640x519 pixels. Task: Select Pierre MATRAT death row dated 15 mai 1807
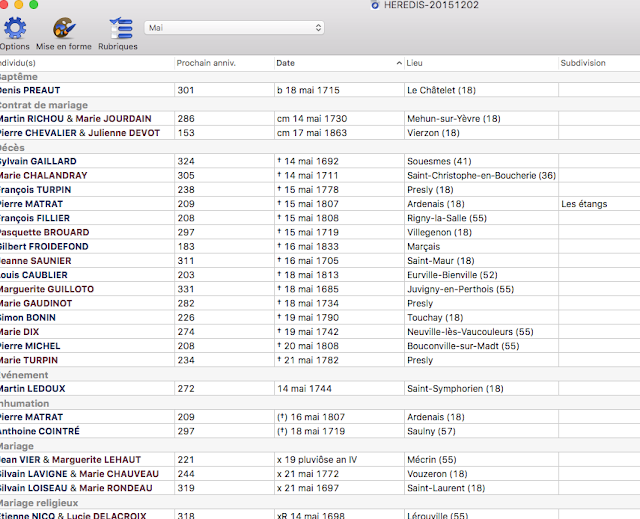pyautogui.click(x=320, y=204)
